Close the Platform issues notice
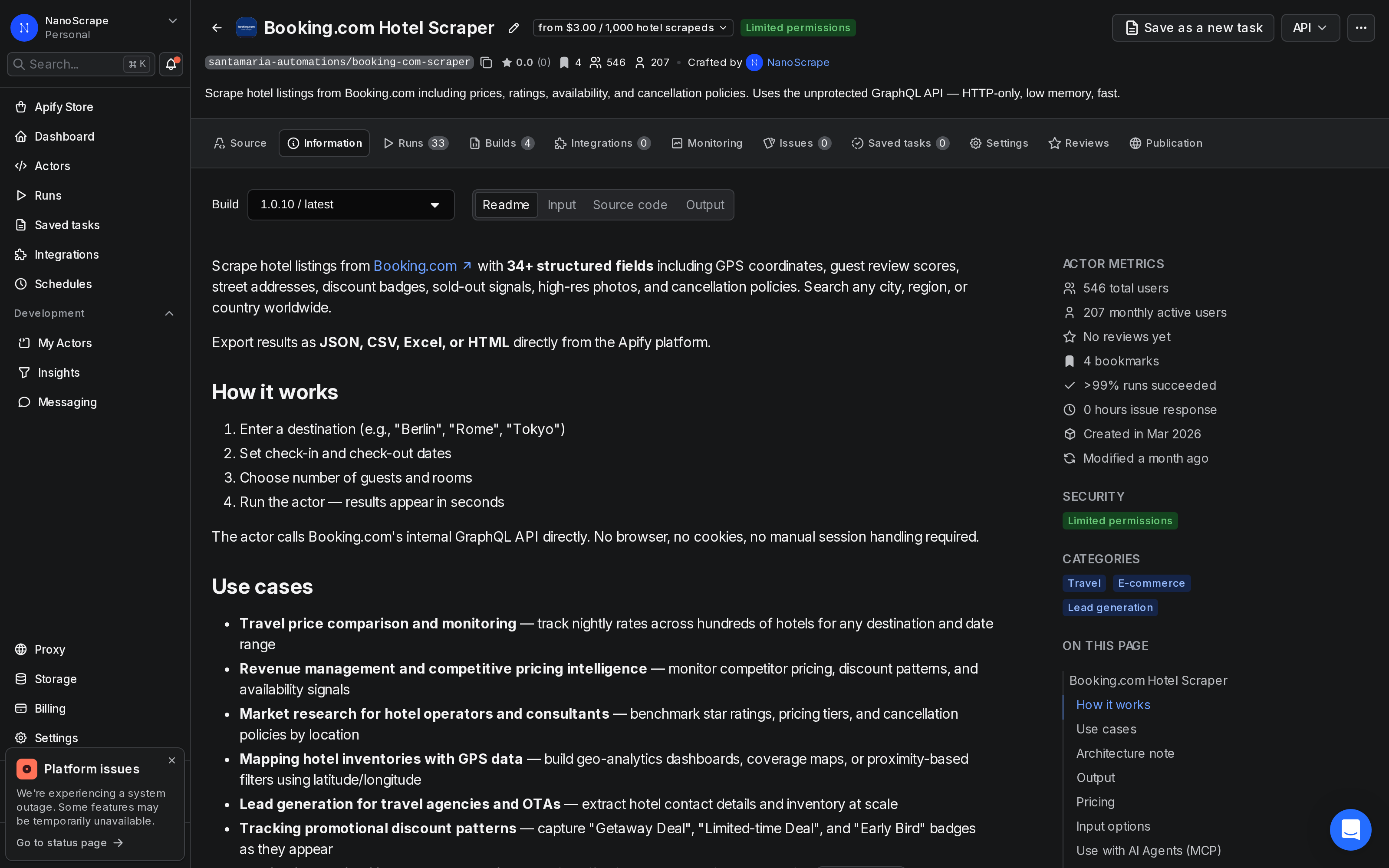 coord(171,760)
